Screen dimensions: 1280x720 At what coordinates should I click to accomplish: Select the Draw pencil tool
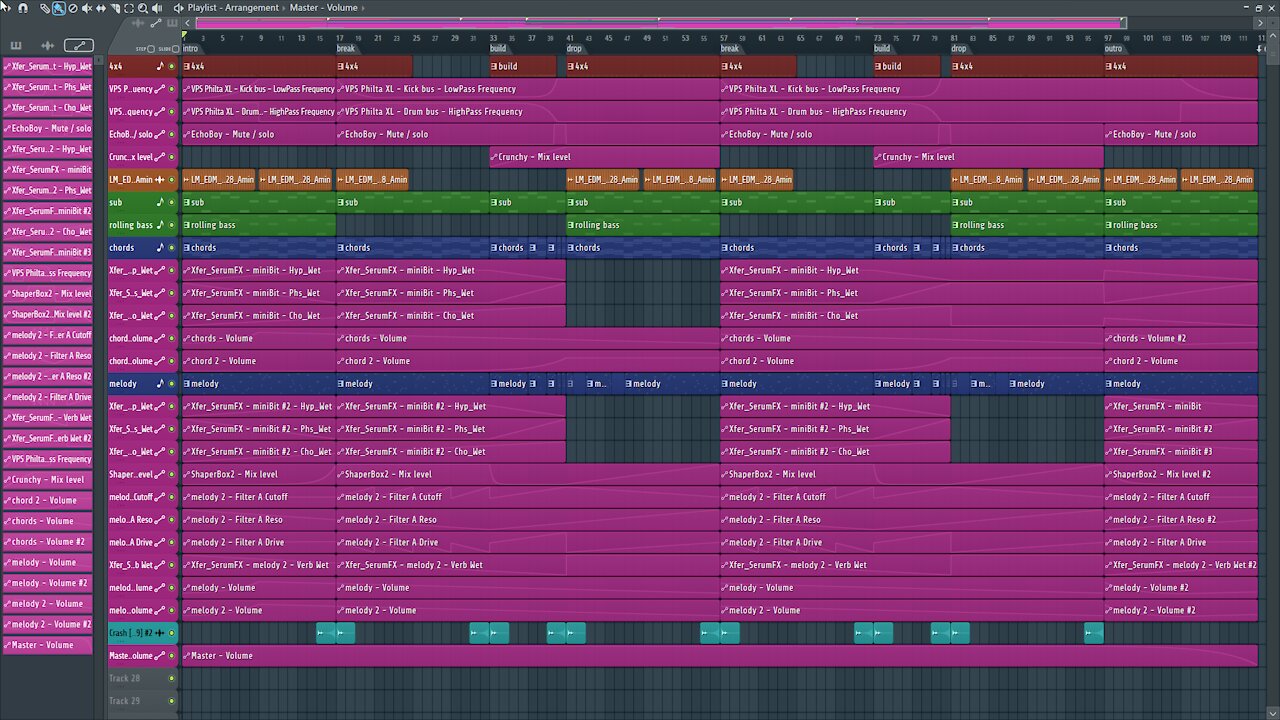point(45,8)
